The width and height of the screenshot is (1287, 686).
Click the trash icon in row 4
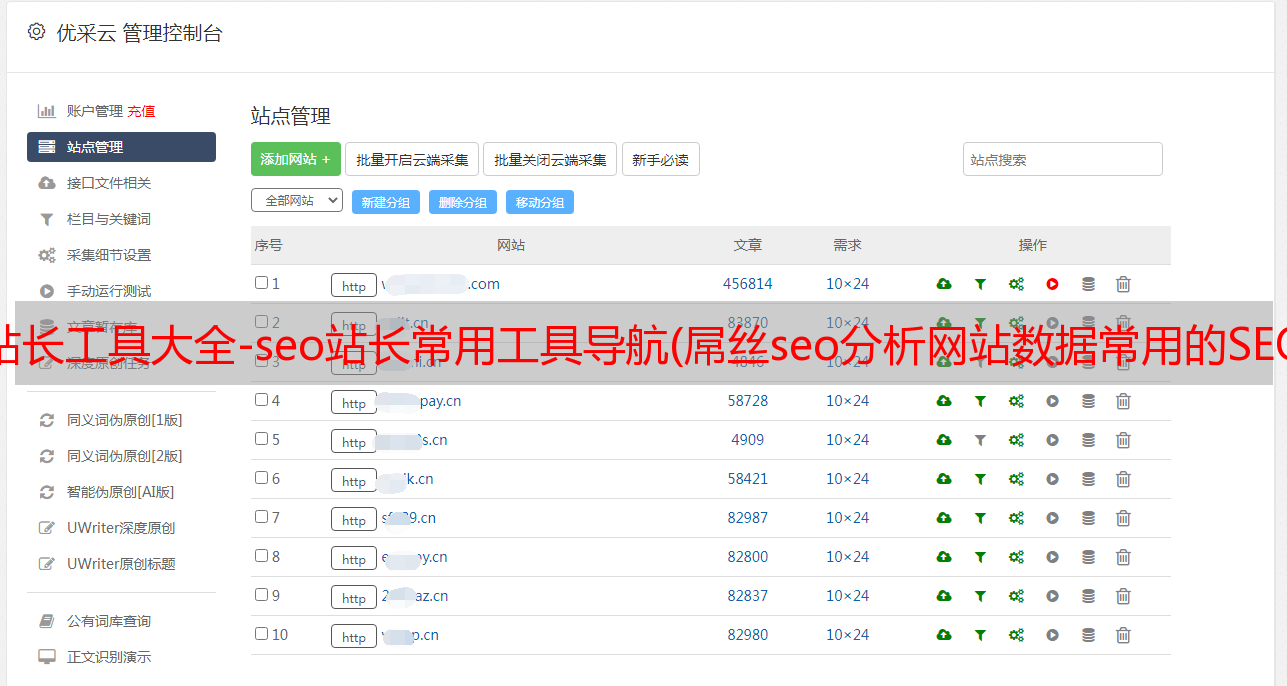(x=1123, y=401)
